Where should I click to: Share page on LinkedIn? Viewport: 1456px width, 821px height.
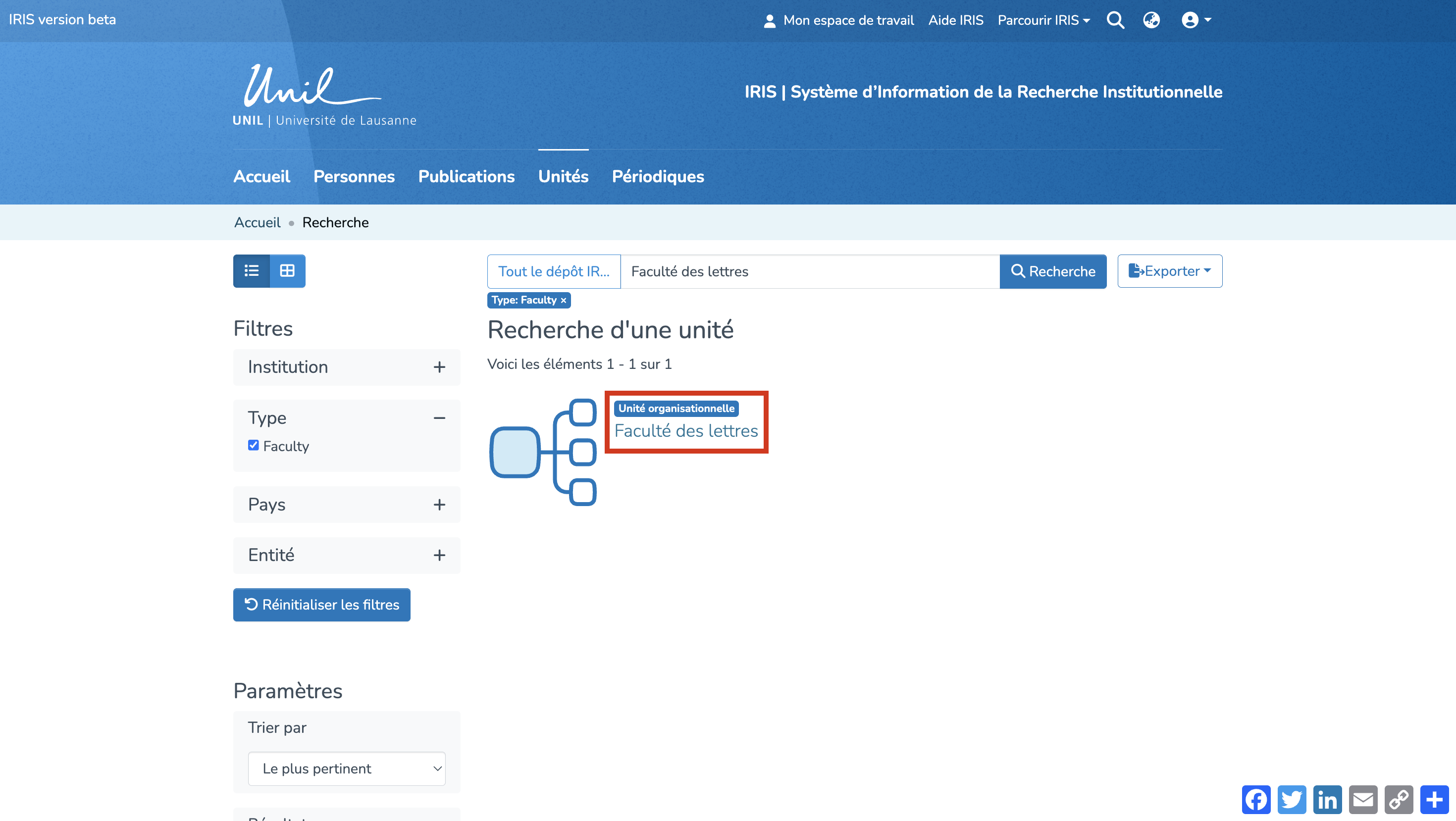pyautogui.click(x=1327, y=800)
